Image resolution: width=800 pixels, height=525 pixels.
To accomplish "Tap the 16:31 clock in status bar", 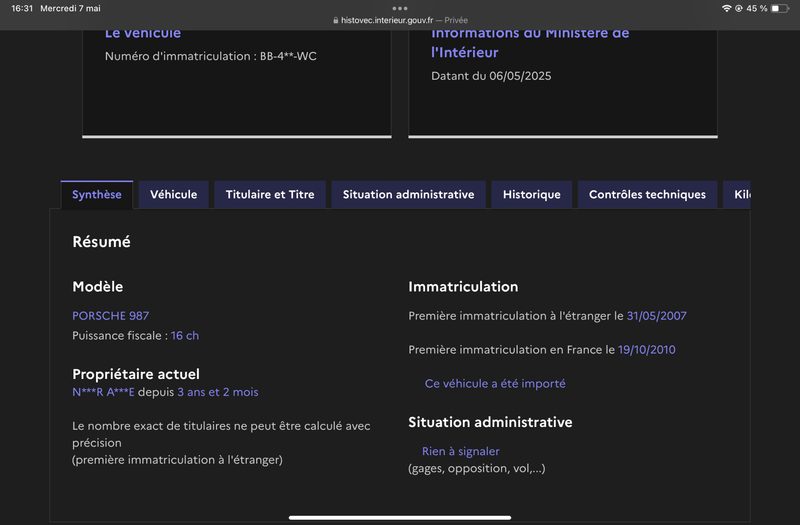I will (22, 8).
